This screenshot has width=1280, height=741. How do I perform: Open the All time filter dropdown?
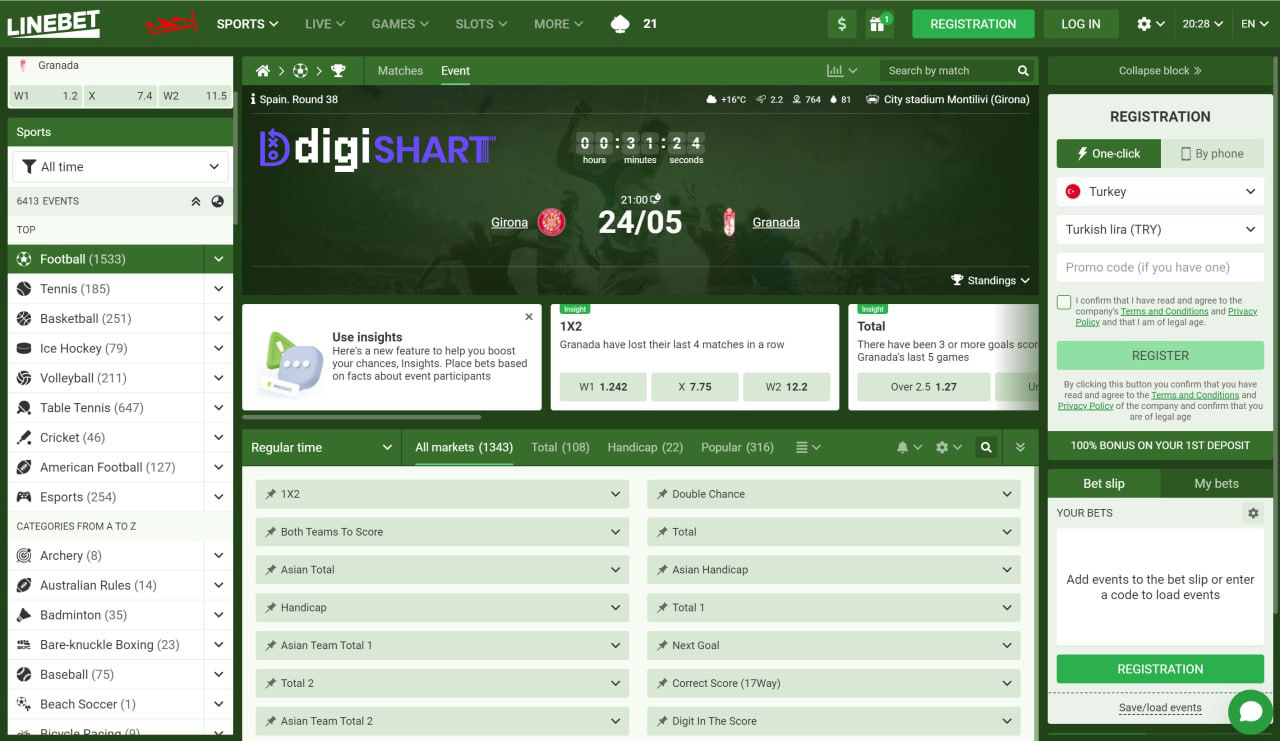120,167
